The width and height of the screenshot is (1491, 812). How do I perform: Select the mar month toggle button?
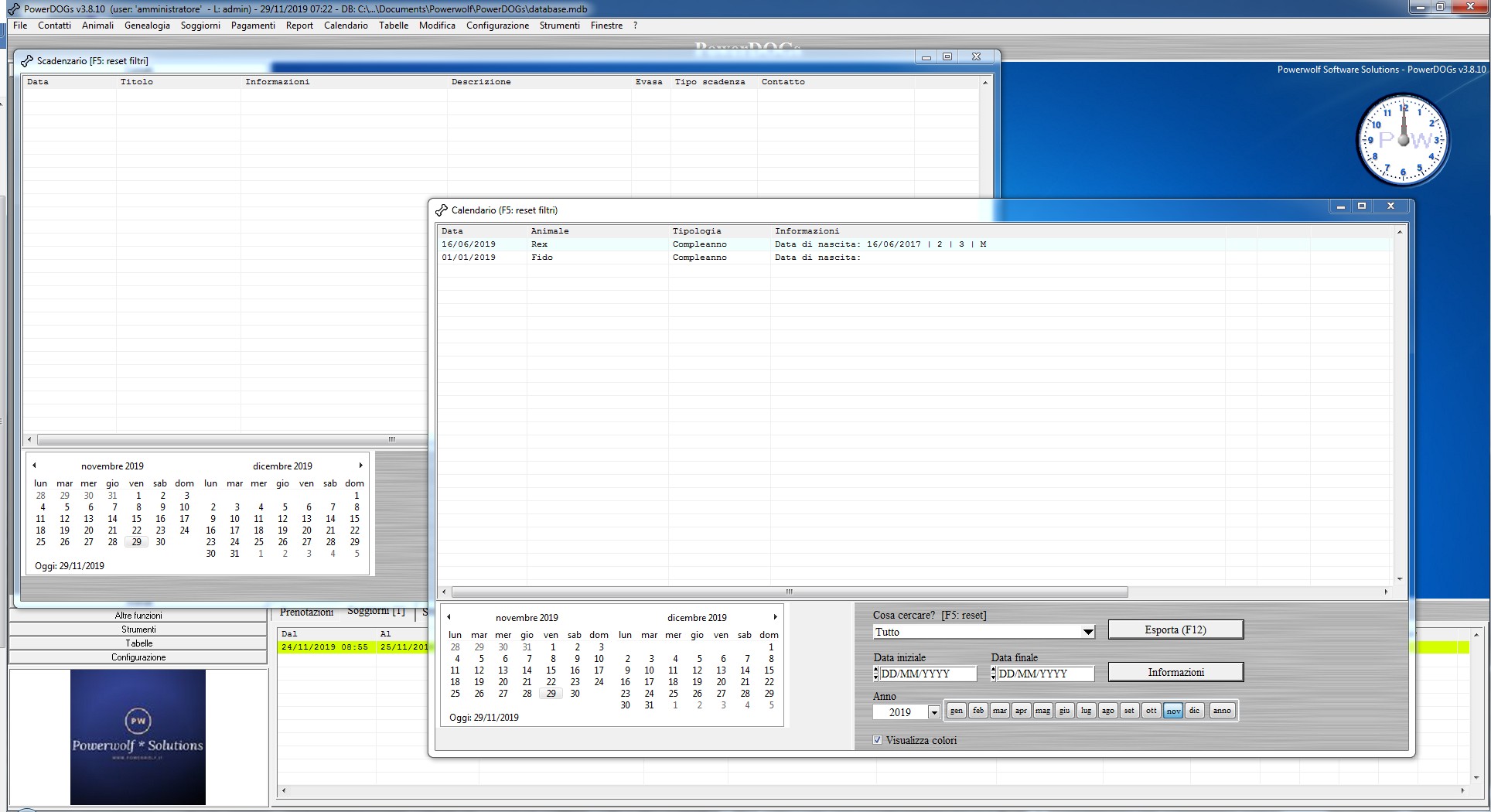[1000, 711]
